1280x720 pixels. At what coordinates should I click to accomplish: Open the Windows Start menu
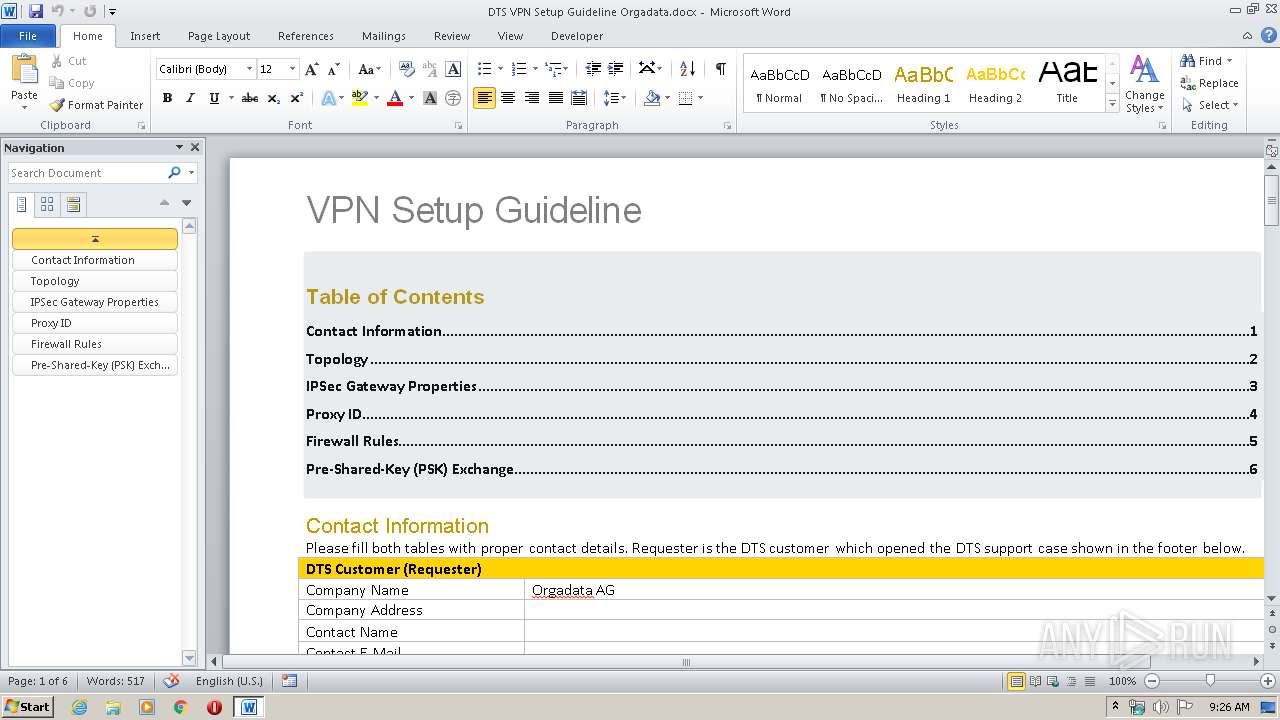pos(27,707)
